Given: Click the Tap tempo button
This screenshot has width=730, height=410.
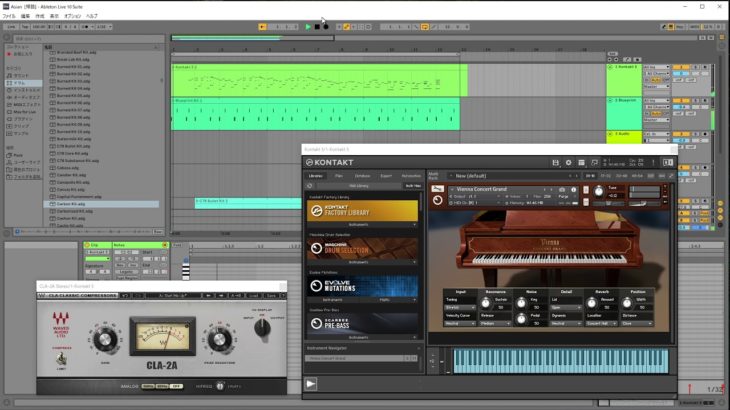Looking at the screenshot, I should click(x=25, y=27).
